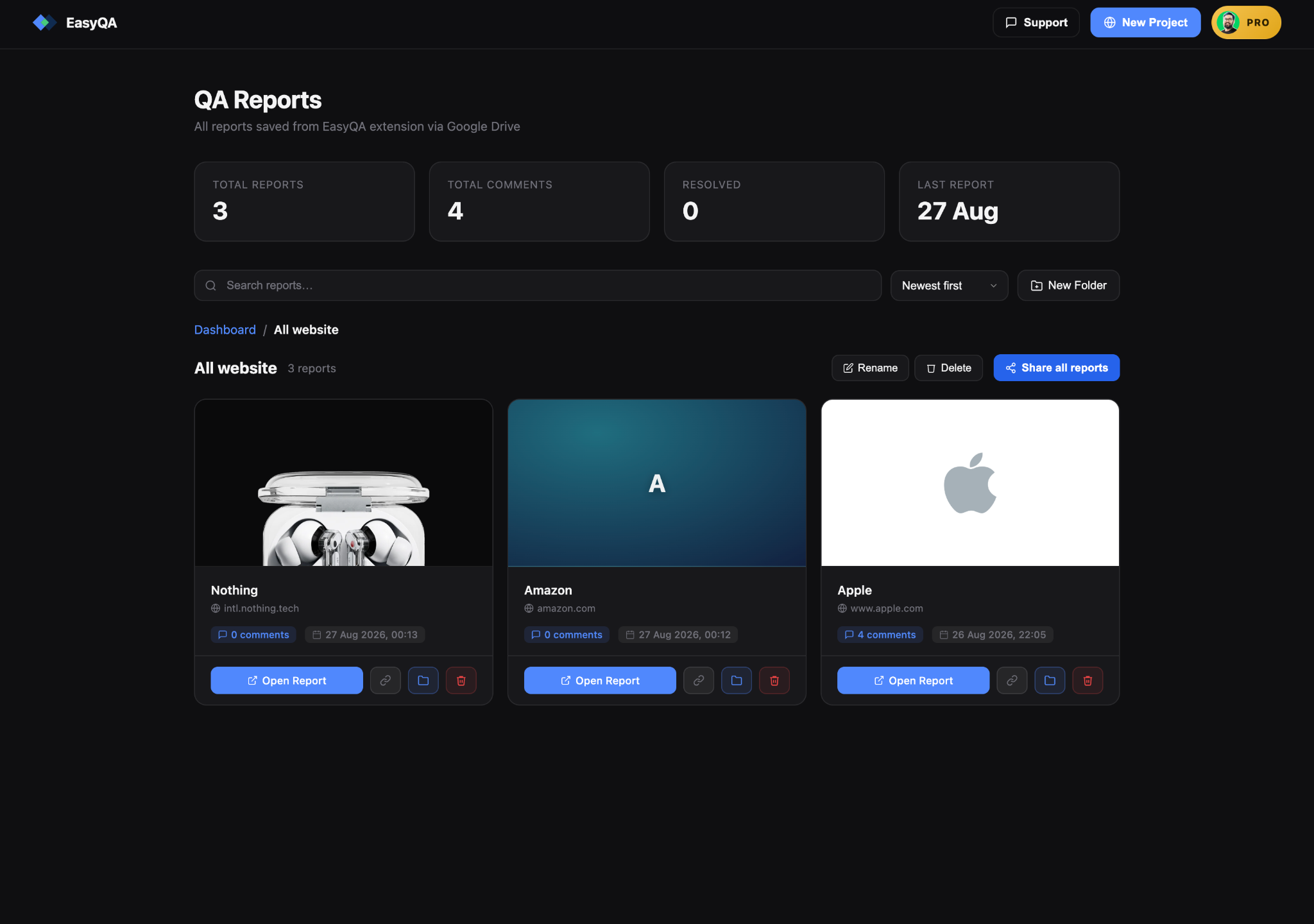Copy link for Apple report

pyautogui.click(x=1012, y=680)
